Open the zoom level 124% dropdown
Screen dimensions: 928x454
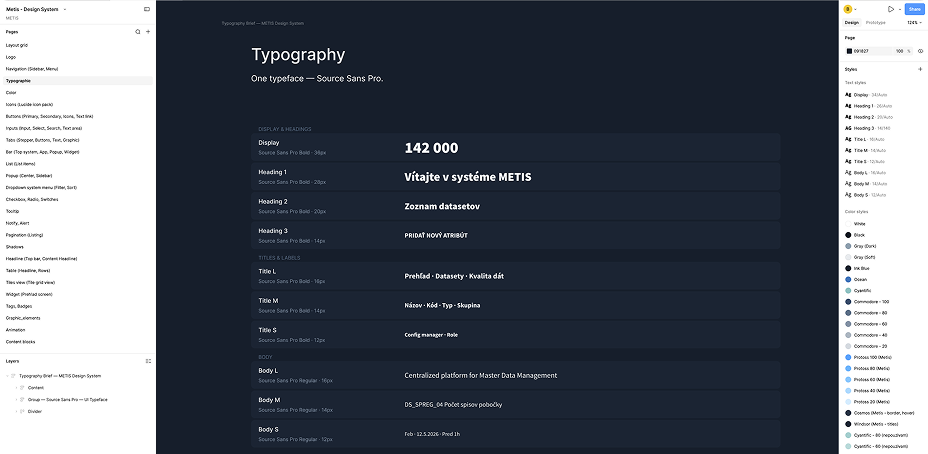click(914, 22)
